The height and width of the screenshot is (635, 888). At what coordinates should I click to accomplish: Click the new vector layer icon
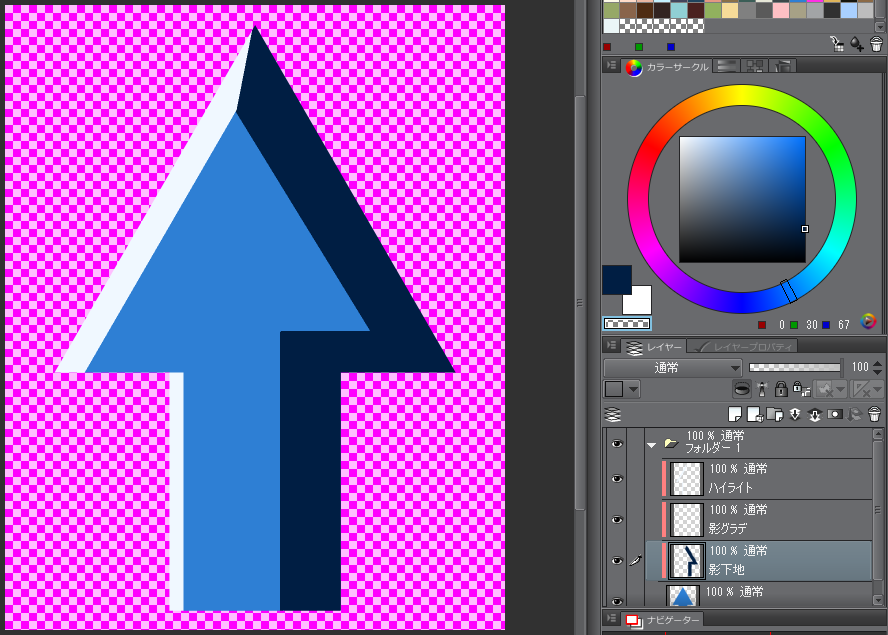coord(754,415)
